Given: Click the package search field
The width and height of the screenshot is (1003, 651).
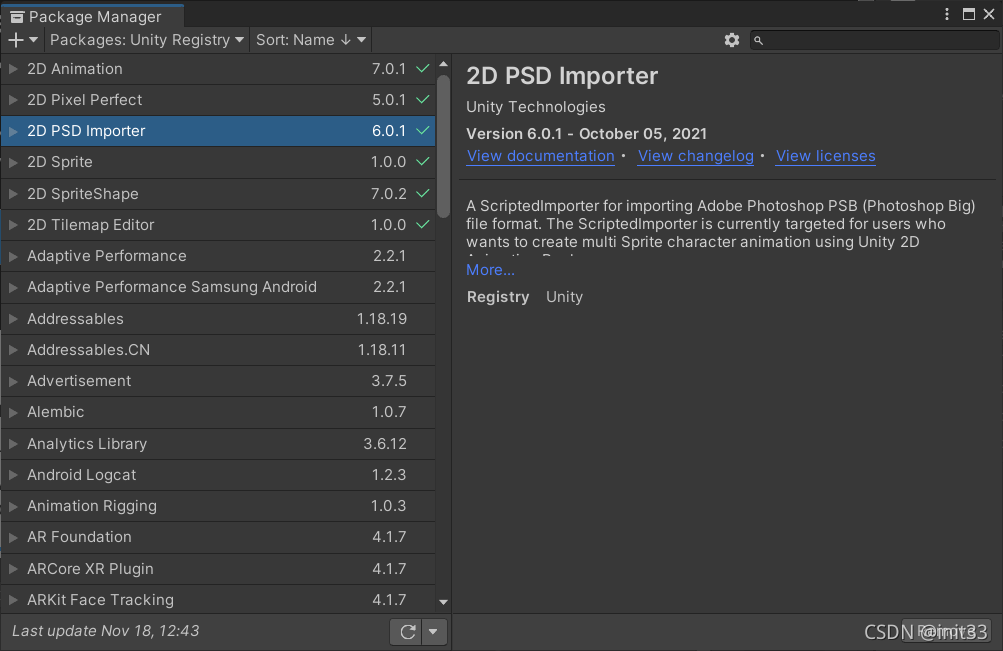Looking at the screenshot, I should tap(874, 40).
